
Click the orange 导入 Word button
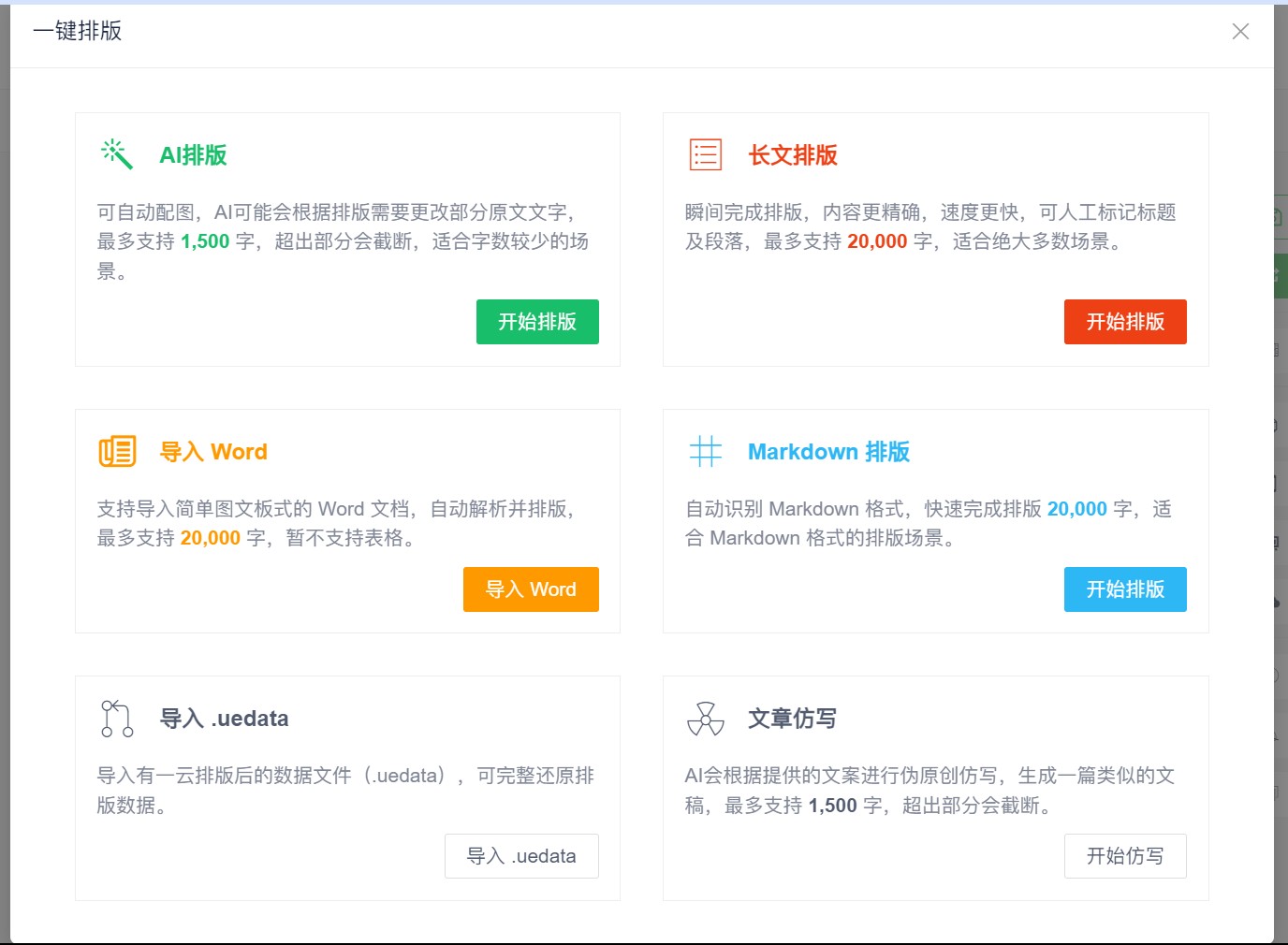pyautogui.click(x=531, y=589)
